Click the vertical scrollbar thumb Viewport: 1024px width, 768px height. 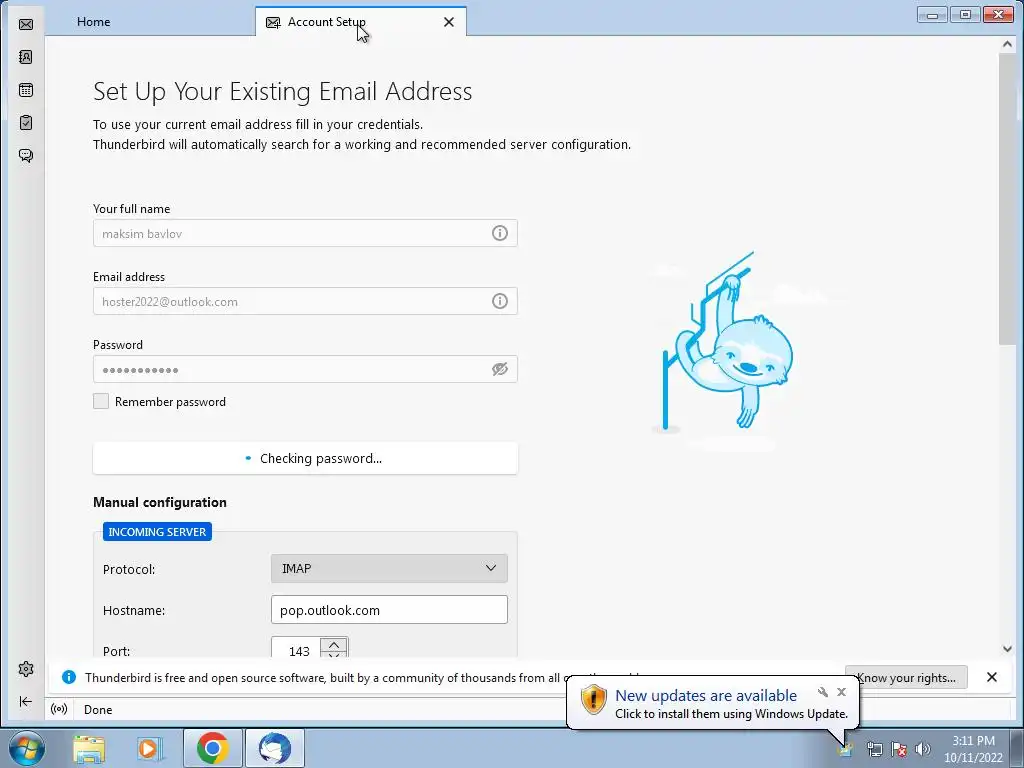click(1007, 199)
